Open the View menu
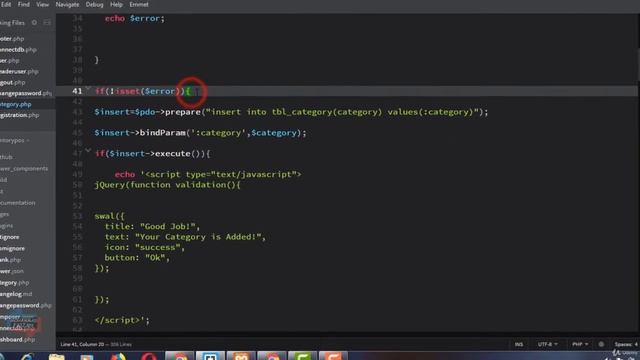The height and width of the screenshot is (360, 640). coord(42,4)
